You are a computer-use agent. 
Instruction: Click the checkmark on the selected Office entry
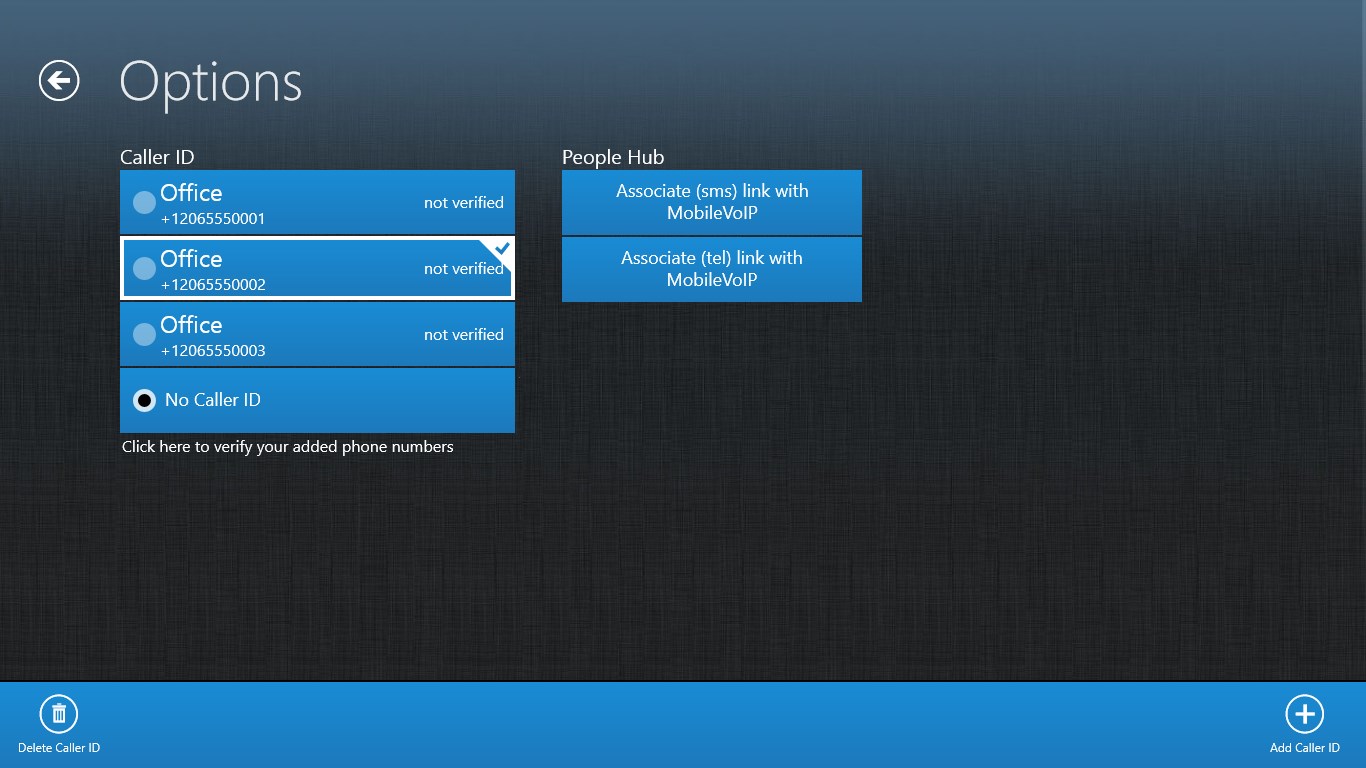coord(503,249)
